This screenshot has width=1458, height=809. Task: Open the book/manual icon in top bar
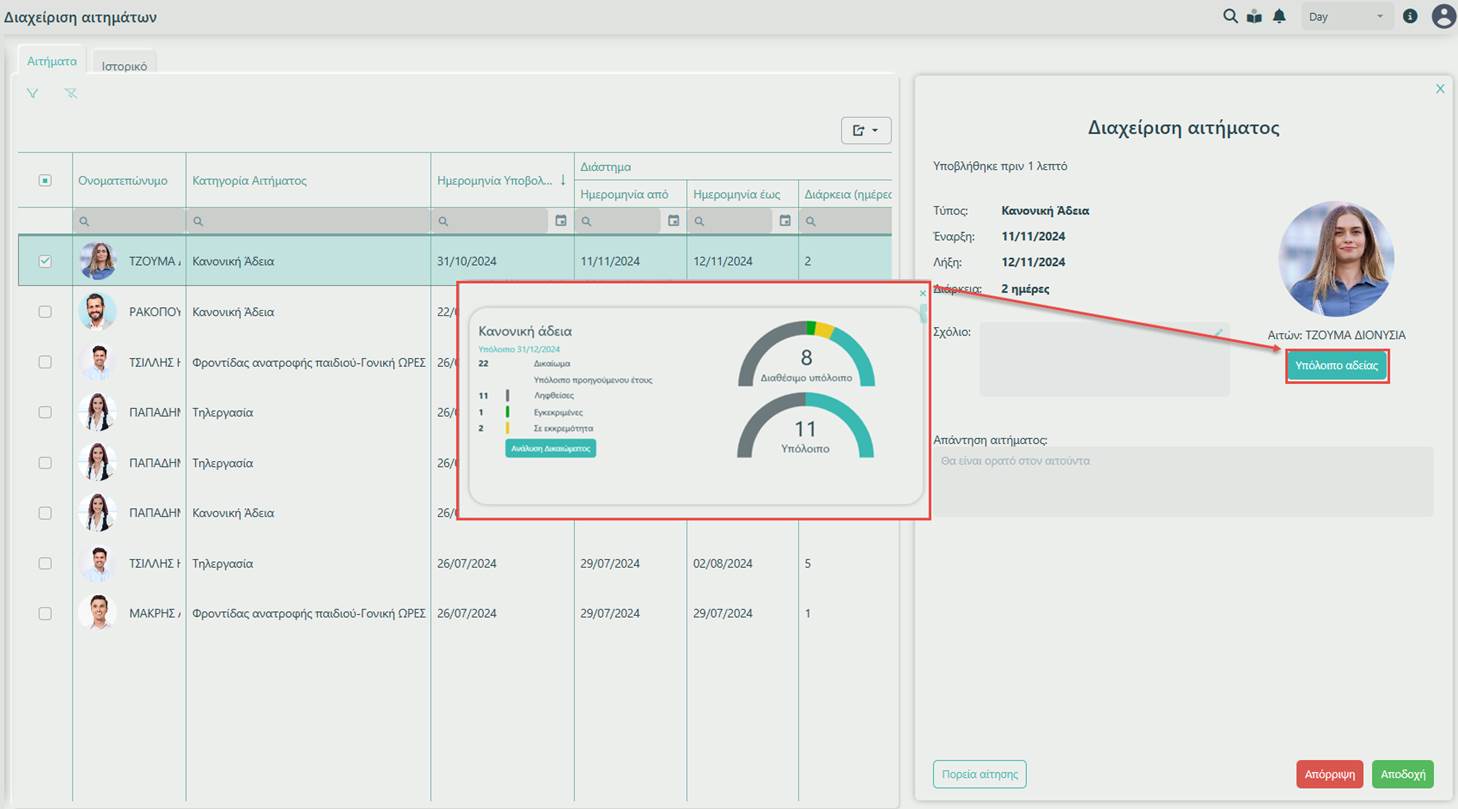(x=1254, y=16)
